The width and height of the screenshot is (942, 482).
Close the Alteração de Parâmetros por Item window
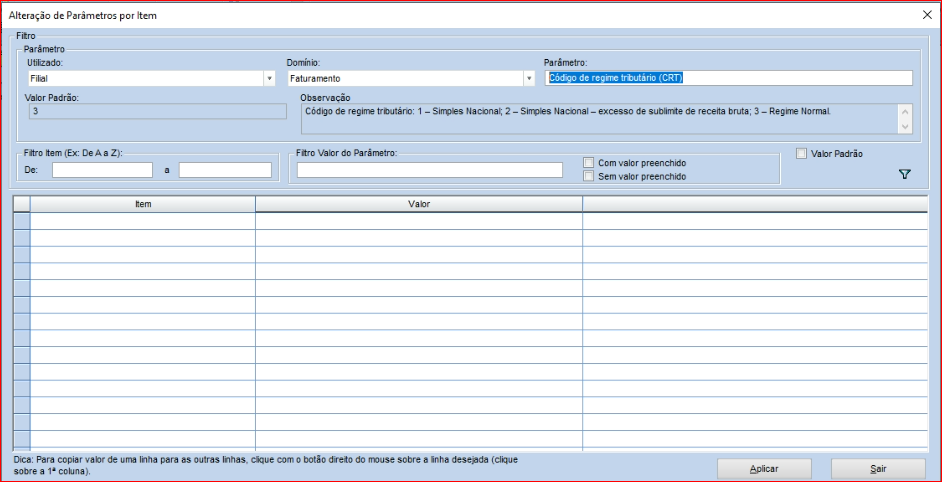pos(925,15)
